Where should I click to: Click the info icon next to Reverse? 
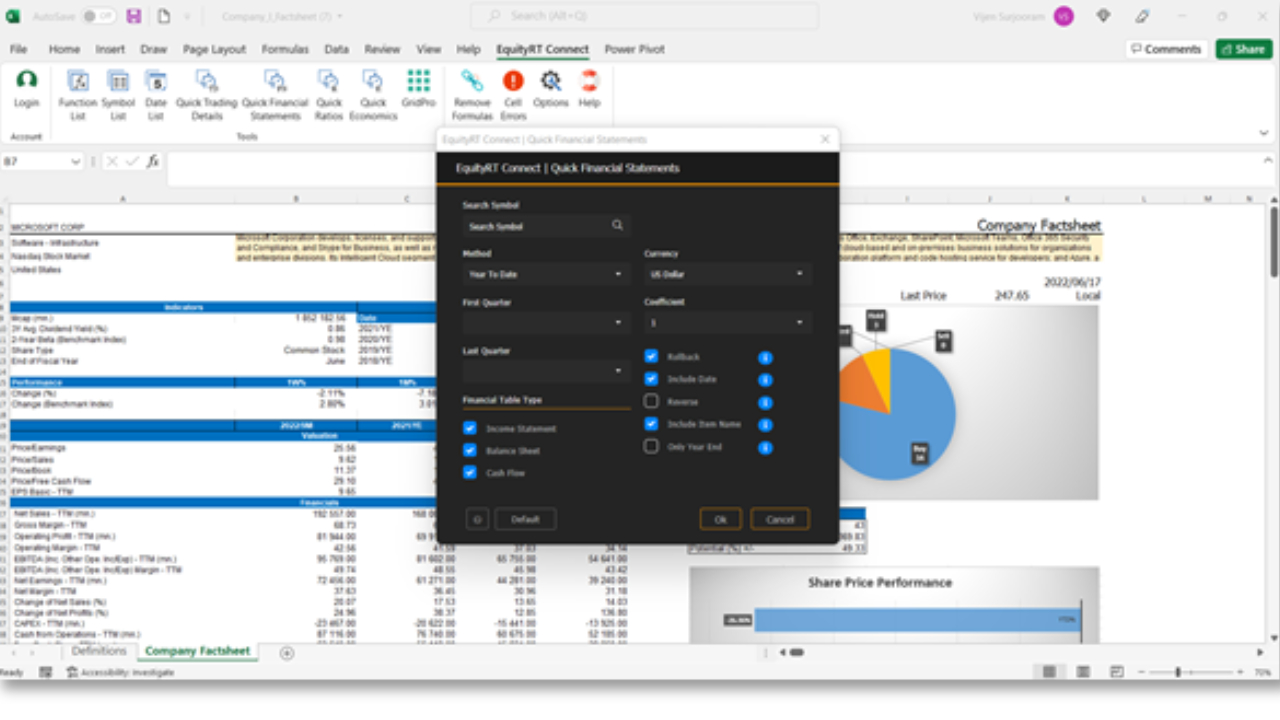click(x=765, y=402)
